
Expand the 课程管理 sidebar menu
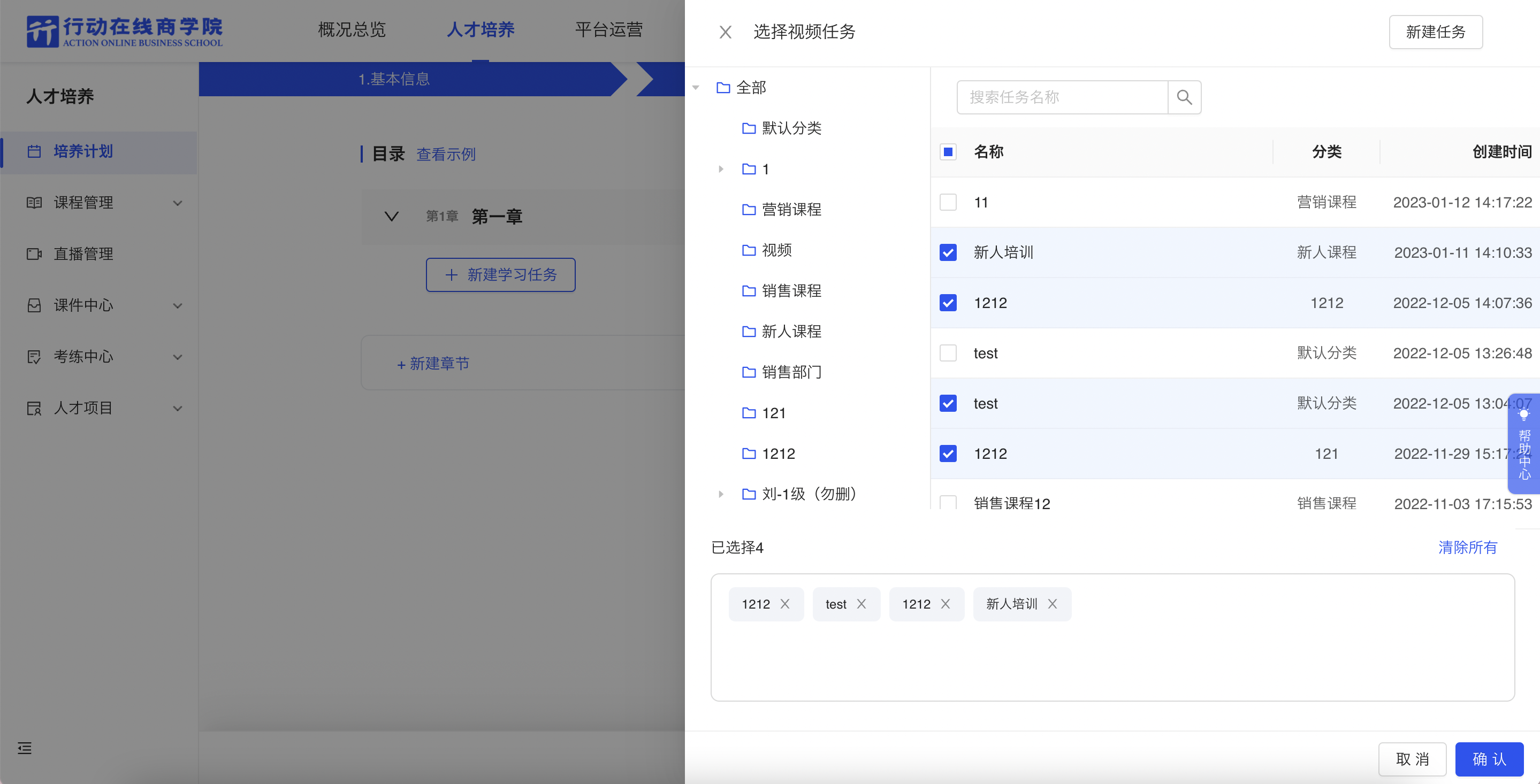pyautogui.click(x=178, y=203)
